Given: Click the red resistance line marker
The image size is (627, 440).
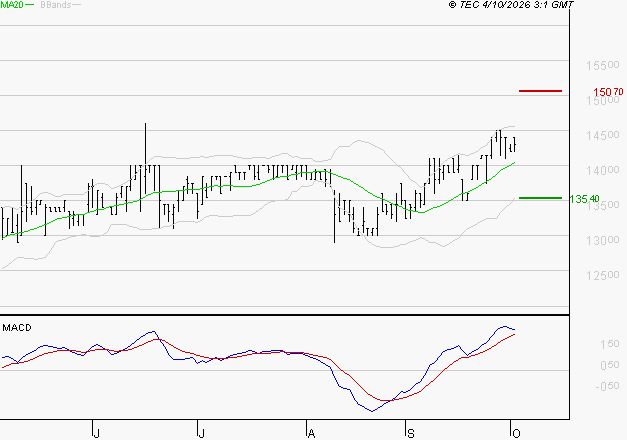Looking at the screenshot, I should coord(540,91).
